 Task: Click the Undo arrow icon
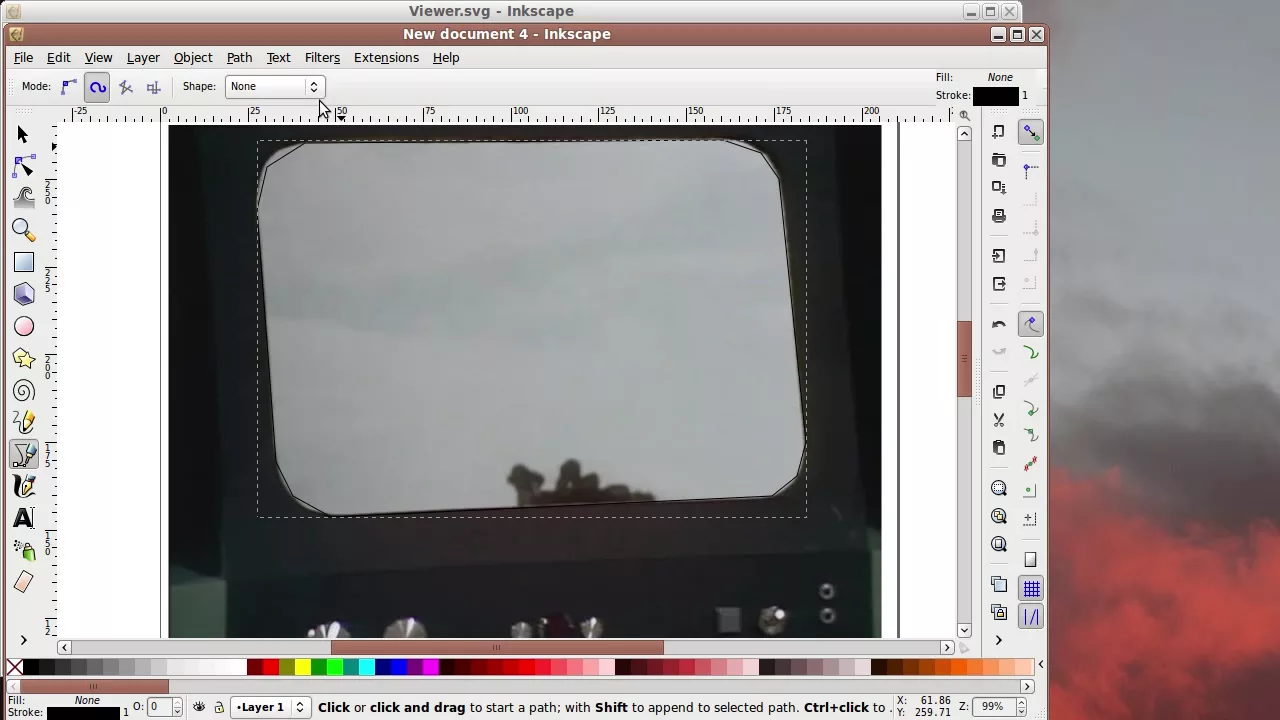999,324
